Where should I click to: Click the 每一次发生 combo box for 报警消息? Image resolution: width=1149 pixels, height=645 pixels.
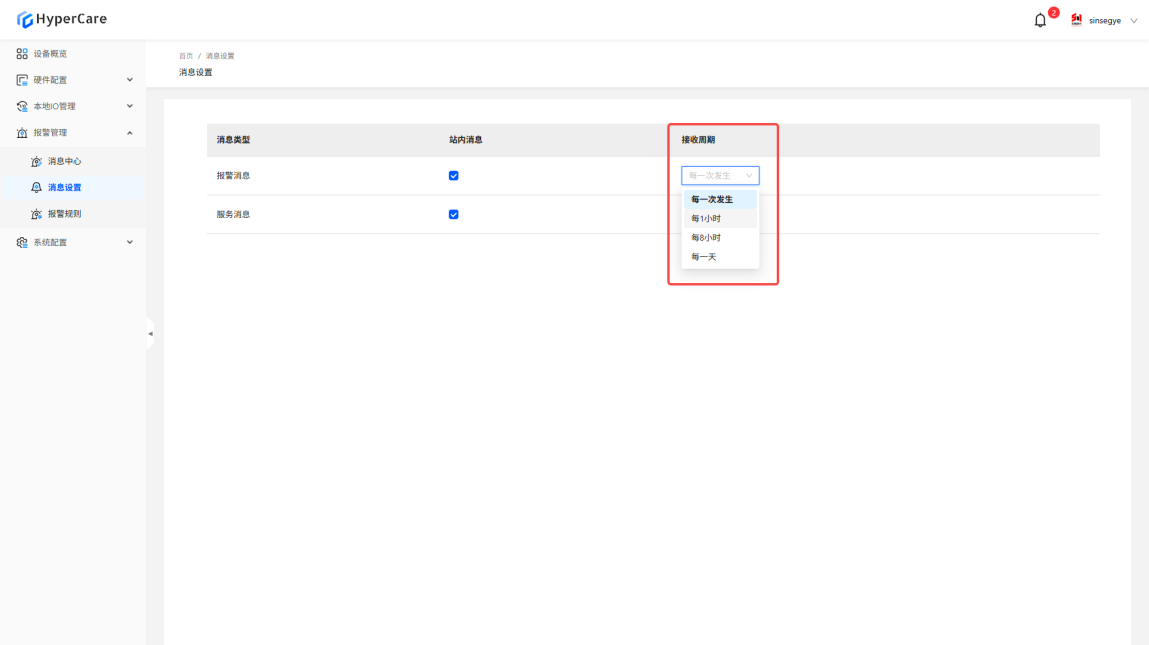pos(720,176)
